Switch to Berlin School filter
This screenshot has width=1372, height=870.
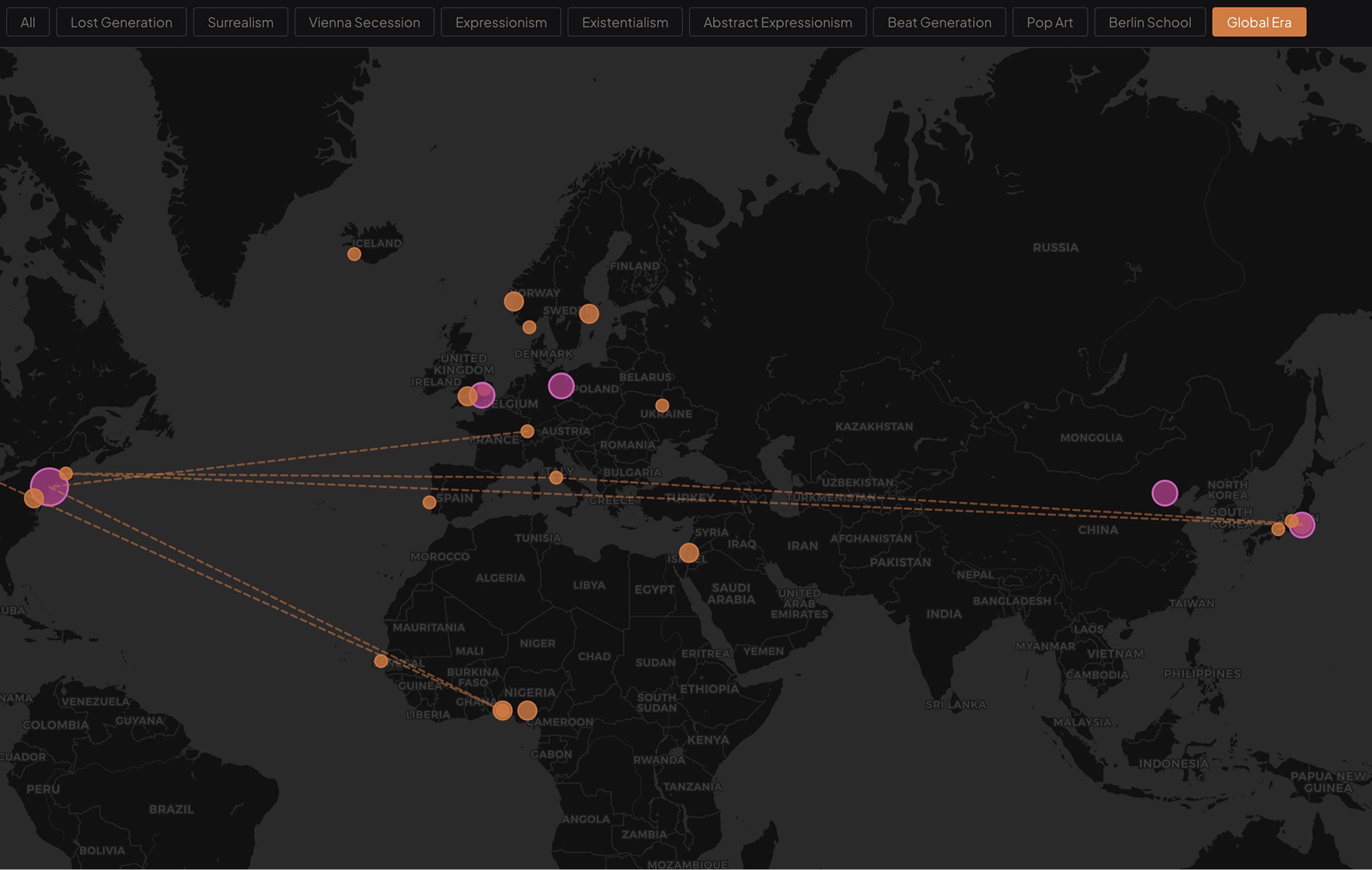pos(1149,22)
